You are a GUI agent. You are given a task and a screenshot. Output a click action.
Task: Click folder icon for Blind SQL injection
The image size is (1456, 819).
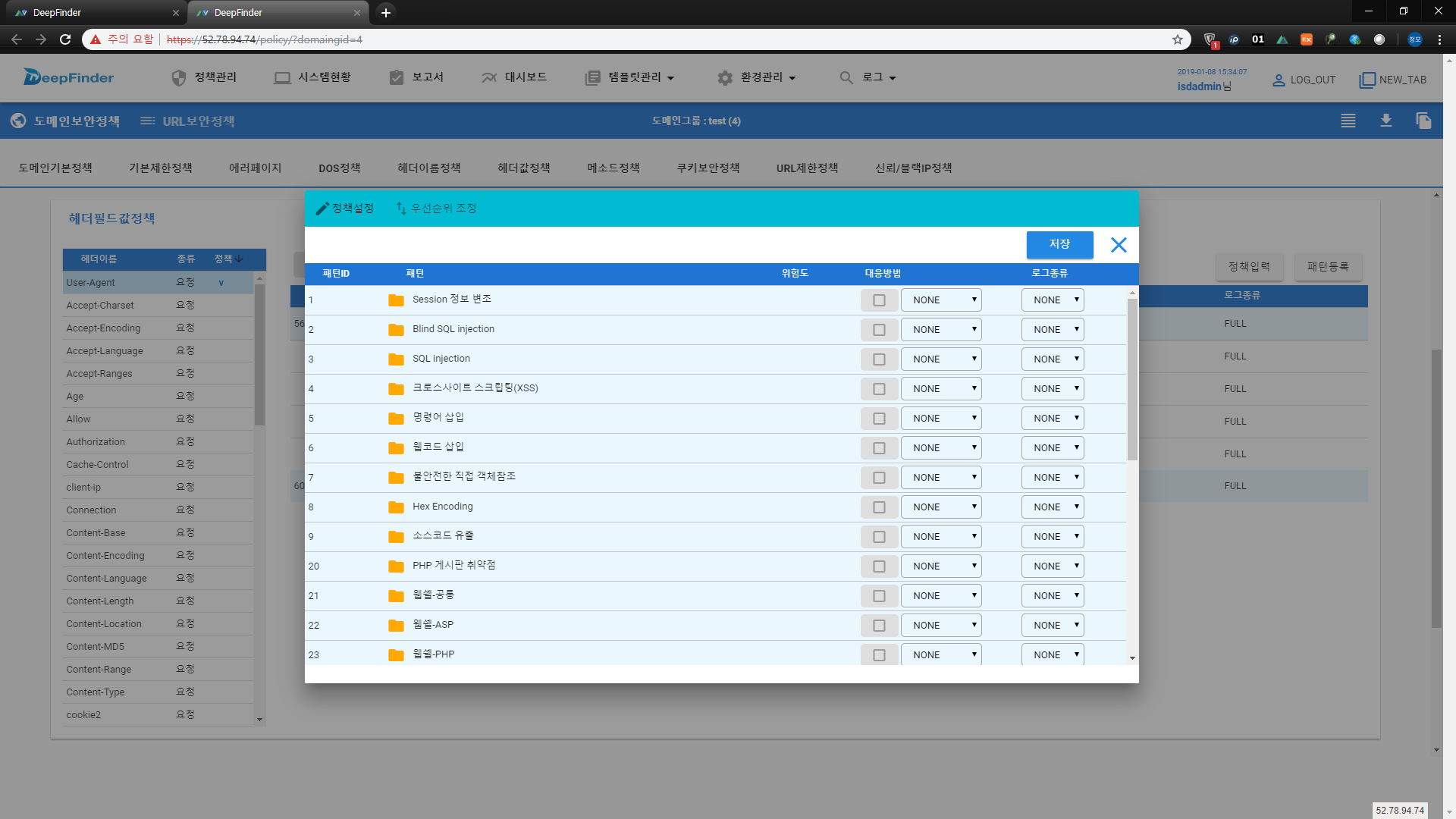coord(396,330)
